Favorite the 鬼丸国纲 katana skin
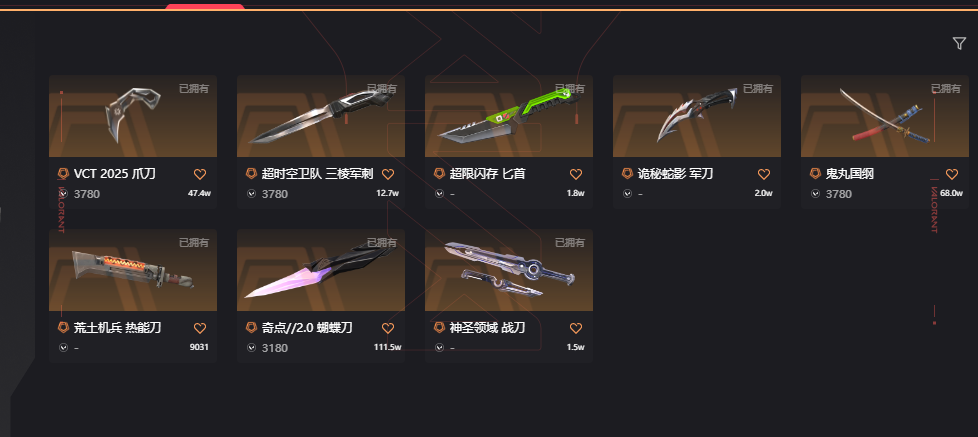This screenshot has height=437, width=978. pyautogui.click(x=952, y=175)
